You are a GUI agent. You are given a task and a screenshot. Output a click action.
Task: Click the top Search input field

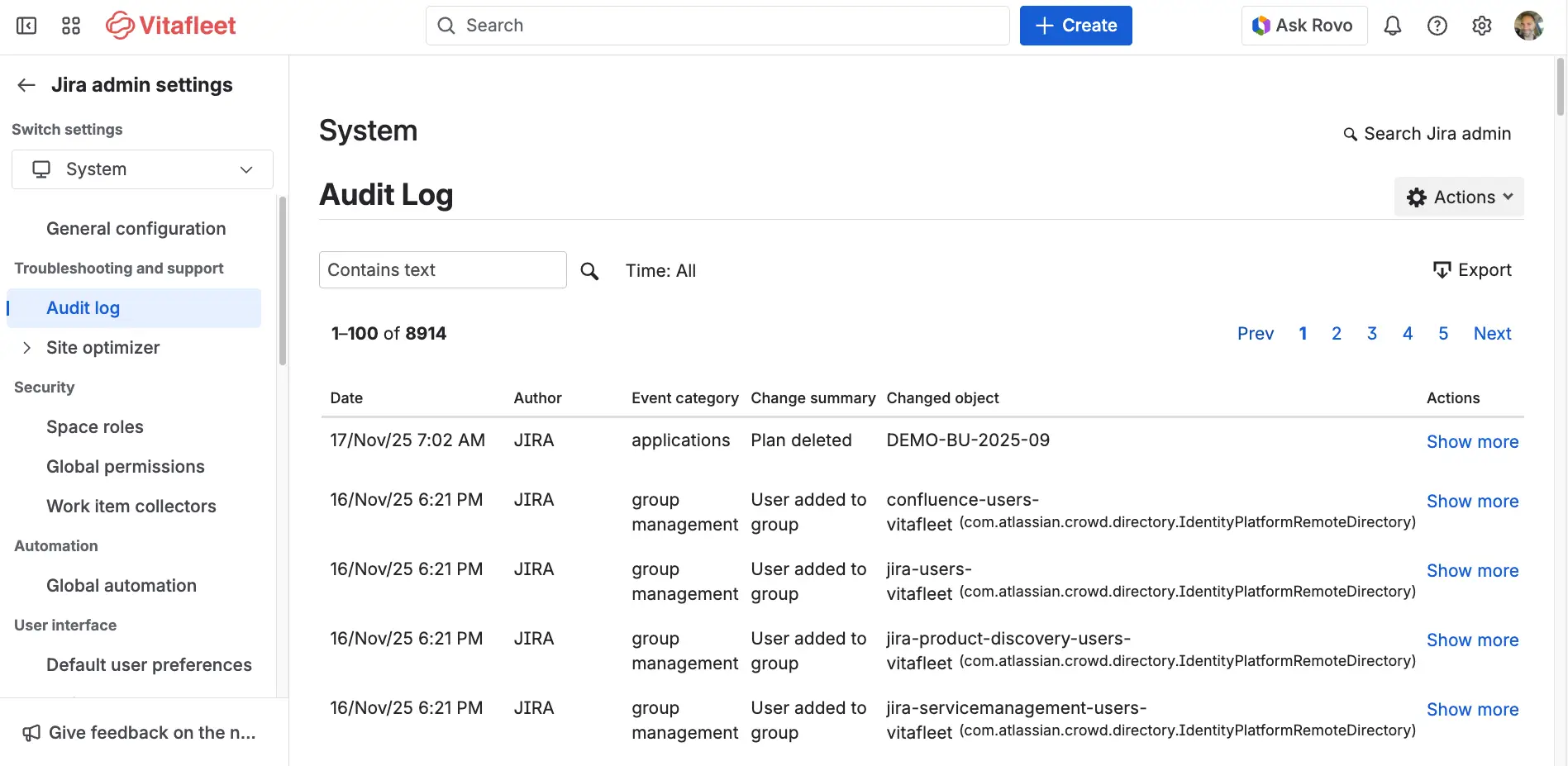[x=717, y=26]
